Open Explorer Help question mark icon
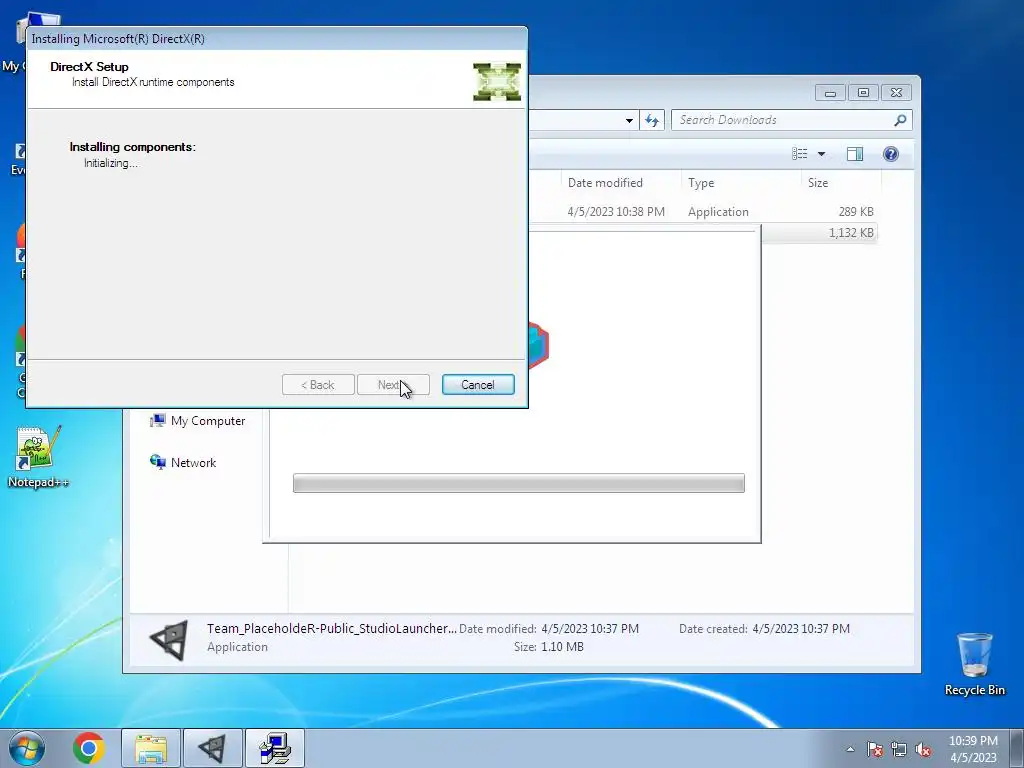1024x768 pixels. (891, 153)
